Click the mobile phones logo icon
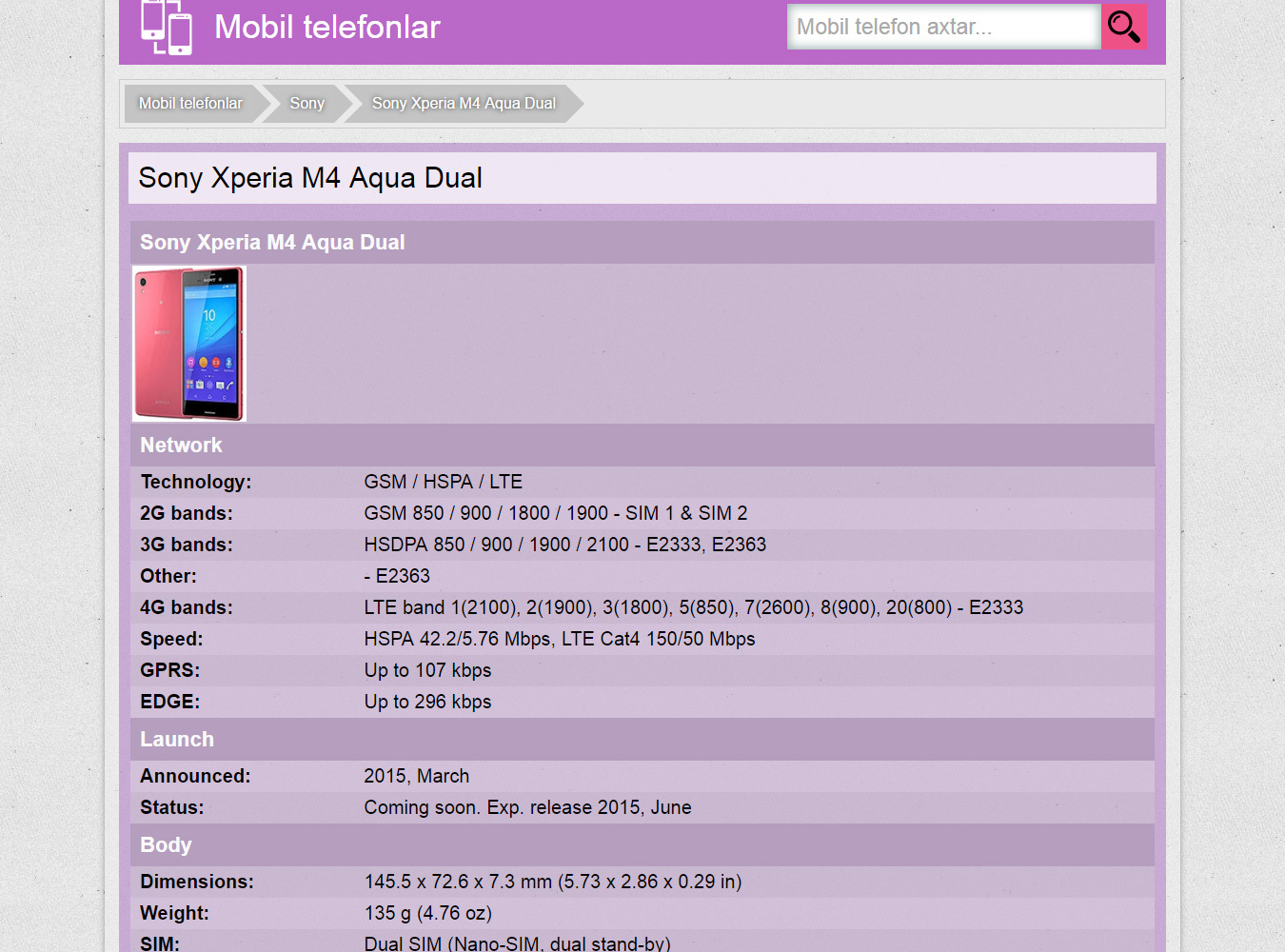 pyautogui.click(x=167, y=27)
